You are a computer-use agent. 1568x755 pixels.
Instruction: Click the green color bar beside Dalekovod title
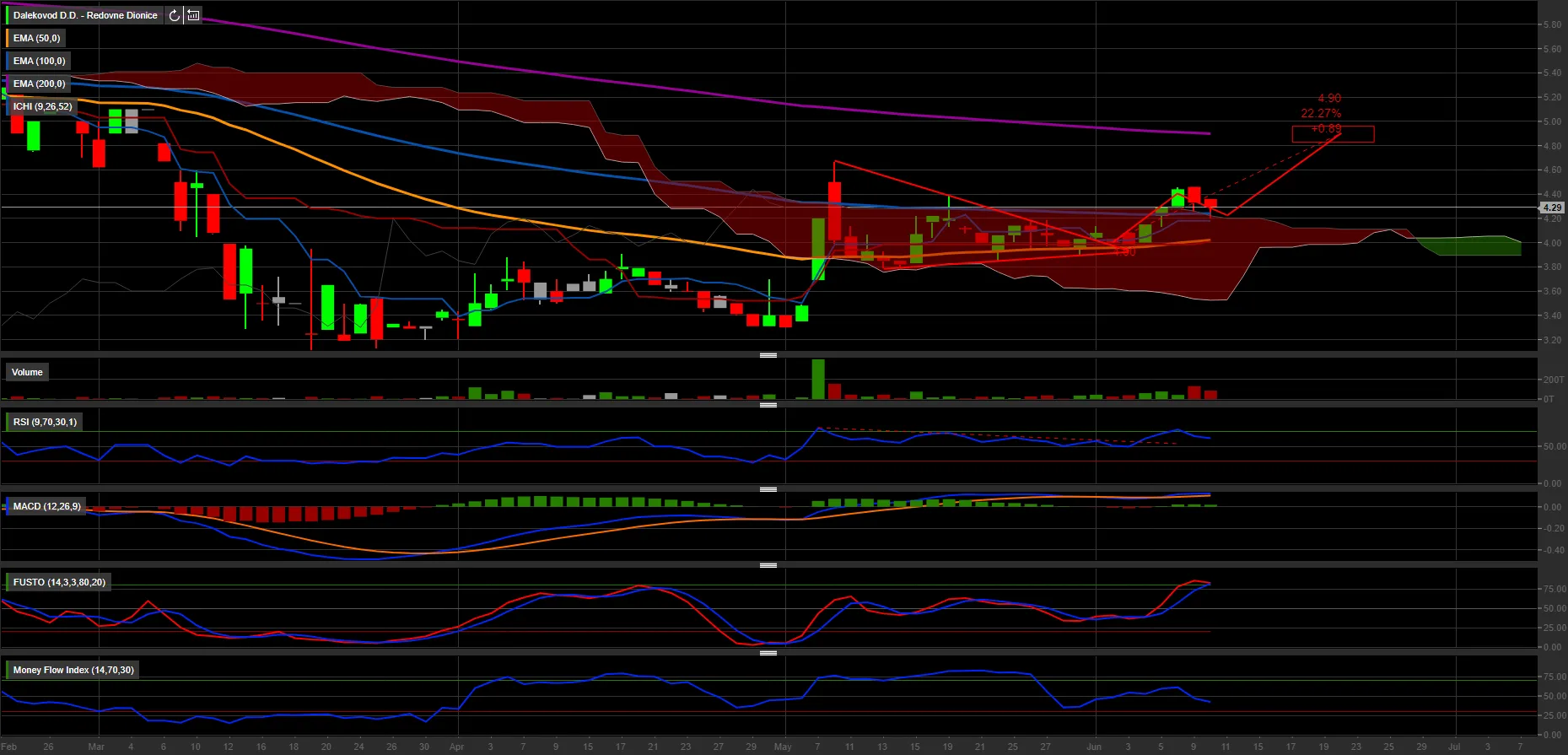[x=7, y=15]
